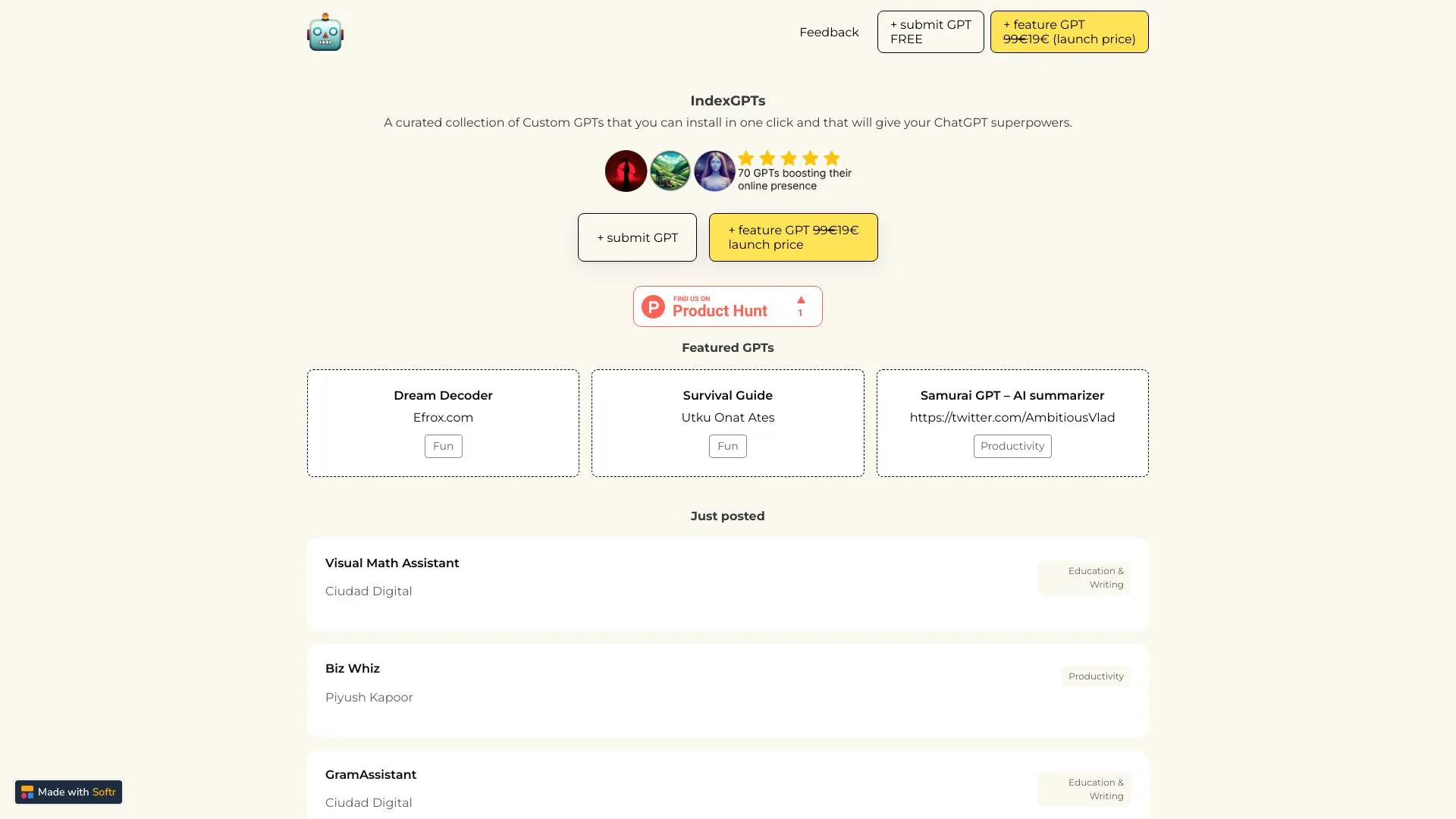Click the '+ submit GPT' button below the avatars

(x=636, y=237)
